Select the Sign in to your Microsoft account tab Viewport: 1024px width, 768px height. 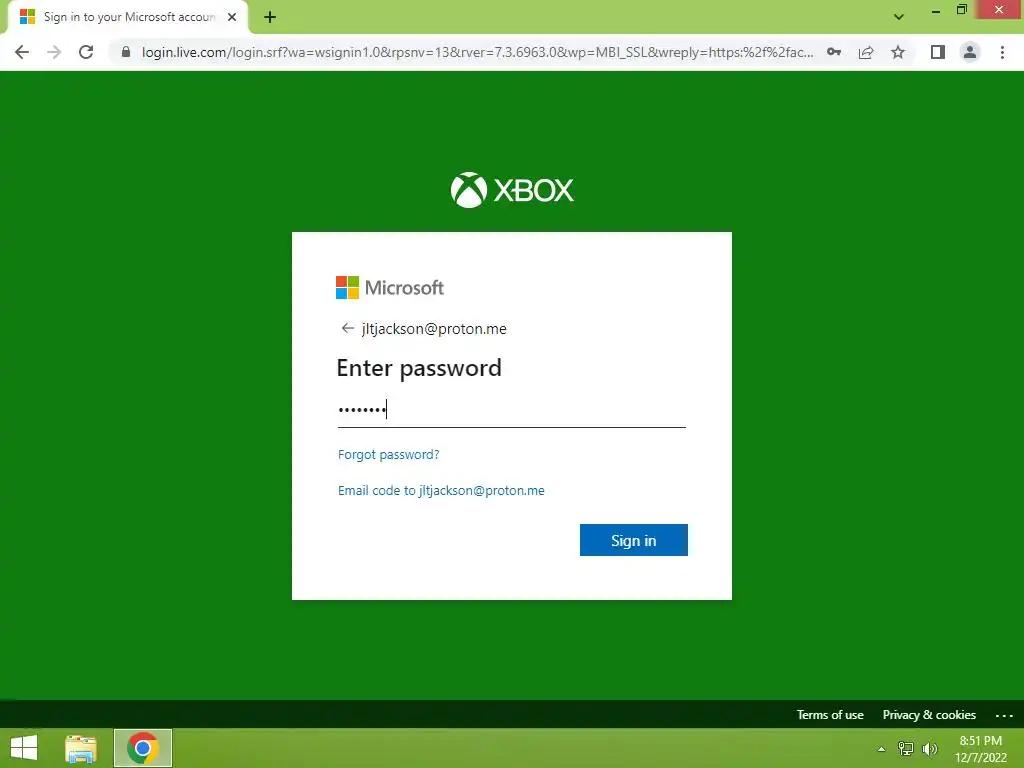click(128, 17)
